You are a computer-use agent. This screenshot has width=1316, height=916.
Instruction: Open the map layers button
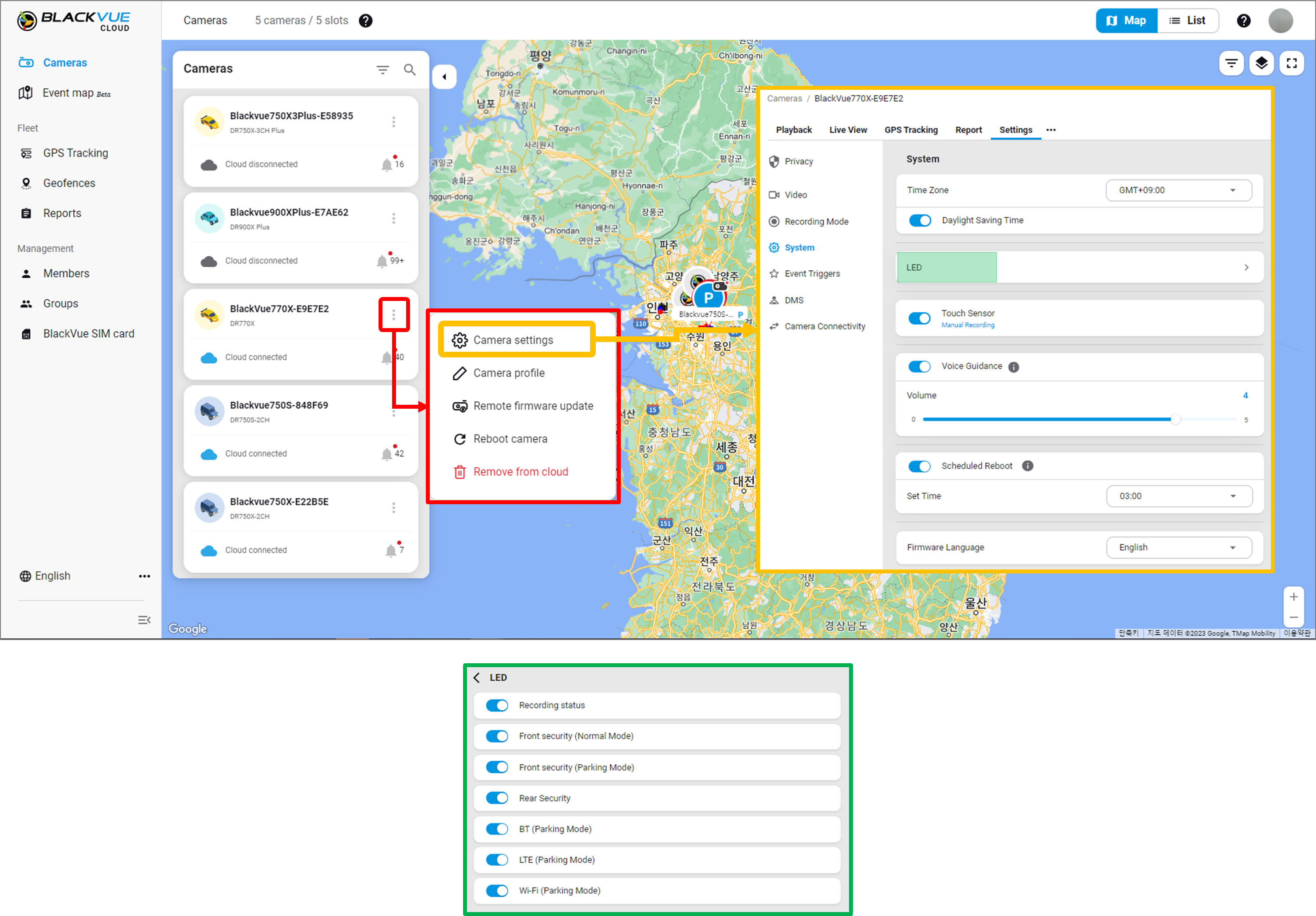(x=1261, y=63)
